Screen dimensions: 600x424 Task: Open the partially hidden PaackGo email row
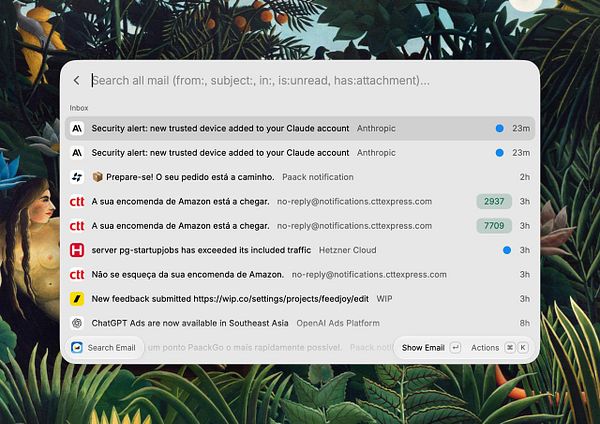[269, 347]
